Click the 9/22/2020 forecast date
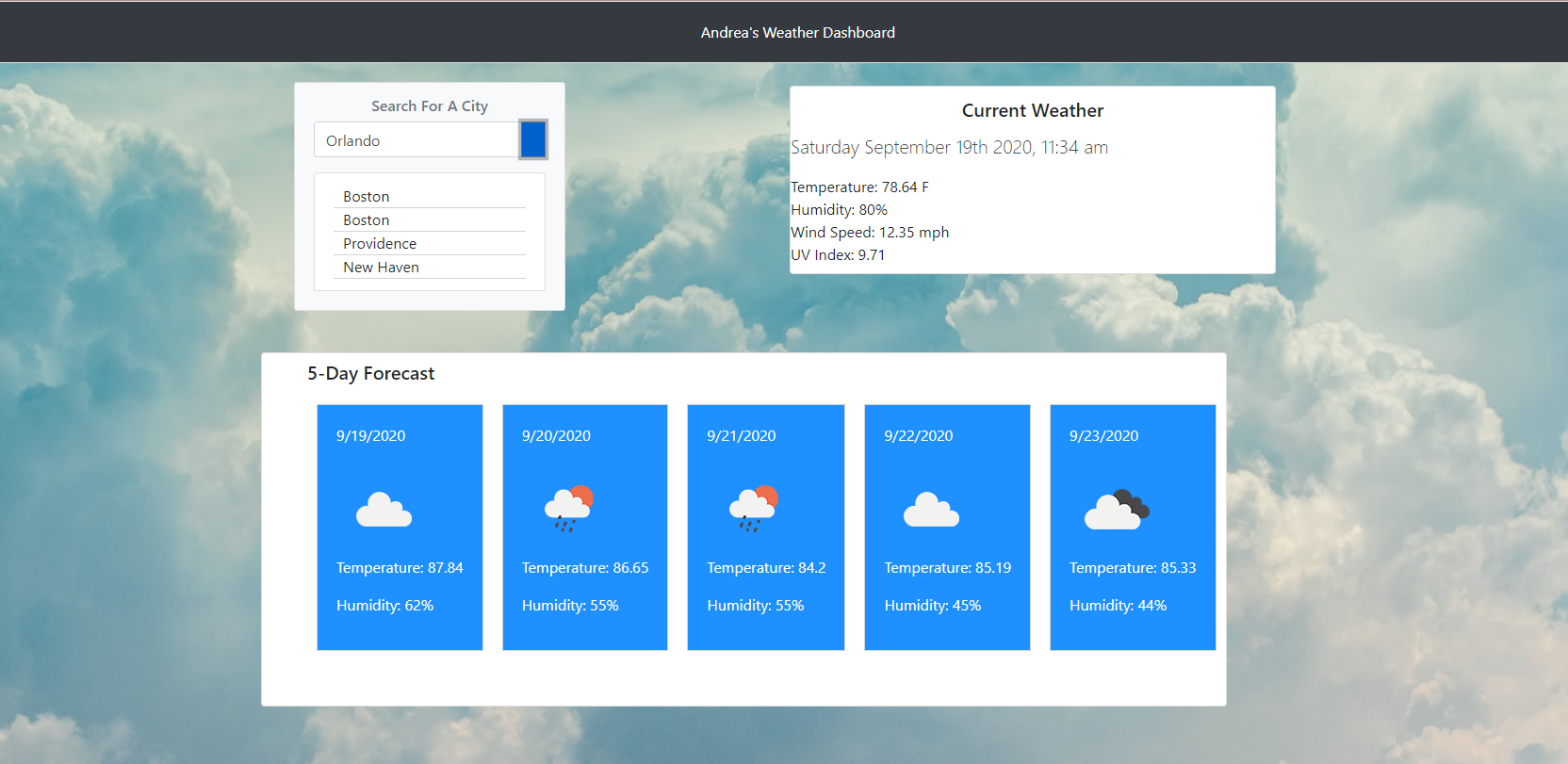Viewport: 1568px width, 764px height. (x=918, y=435)
